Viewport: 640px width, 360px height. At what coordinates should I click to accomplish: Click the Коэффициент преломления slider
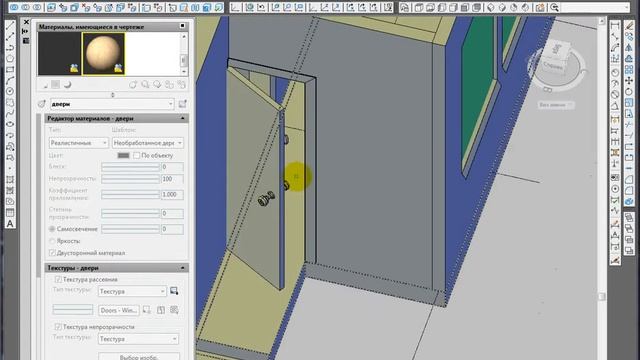click(x=130, y=195)
